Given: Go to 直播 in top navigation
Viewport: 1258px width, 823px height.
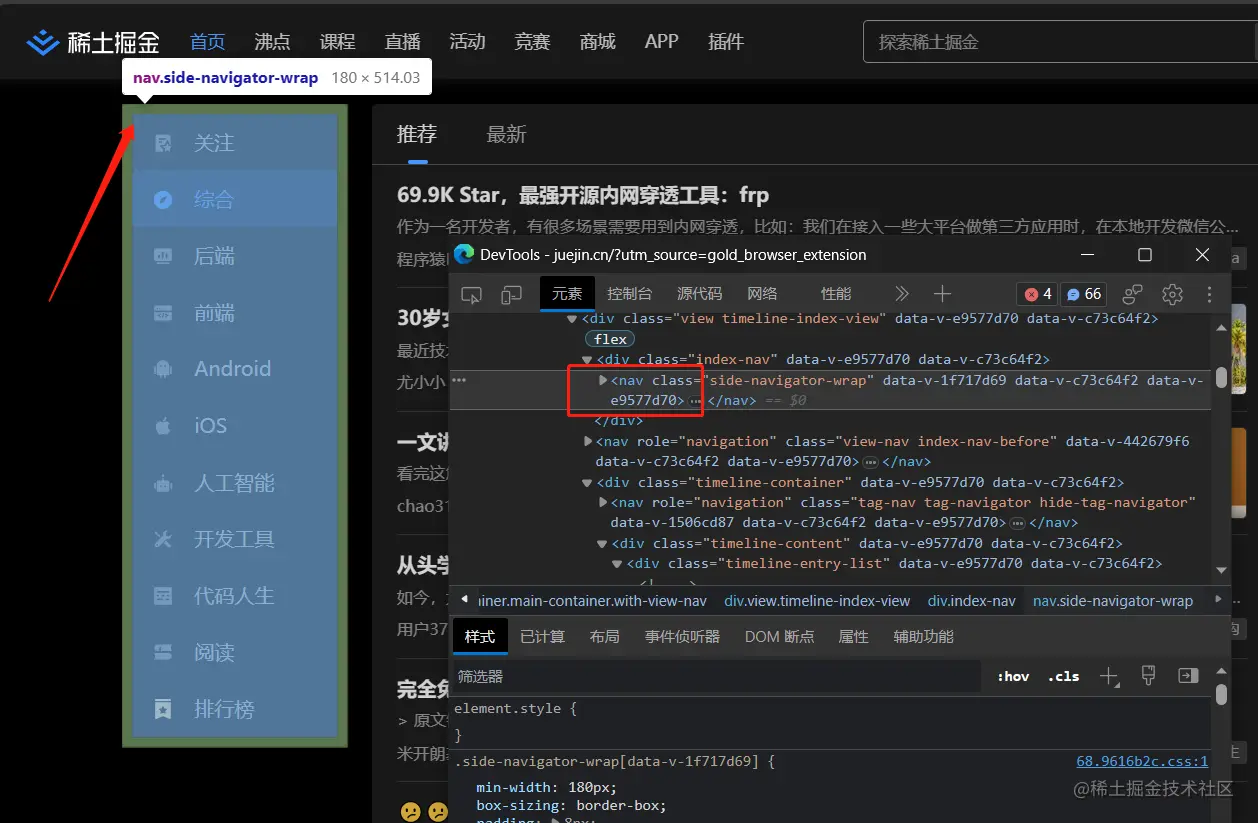Looking at the screenshot, I should click(402, 42).
